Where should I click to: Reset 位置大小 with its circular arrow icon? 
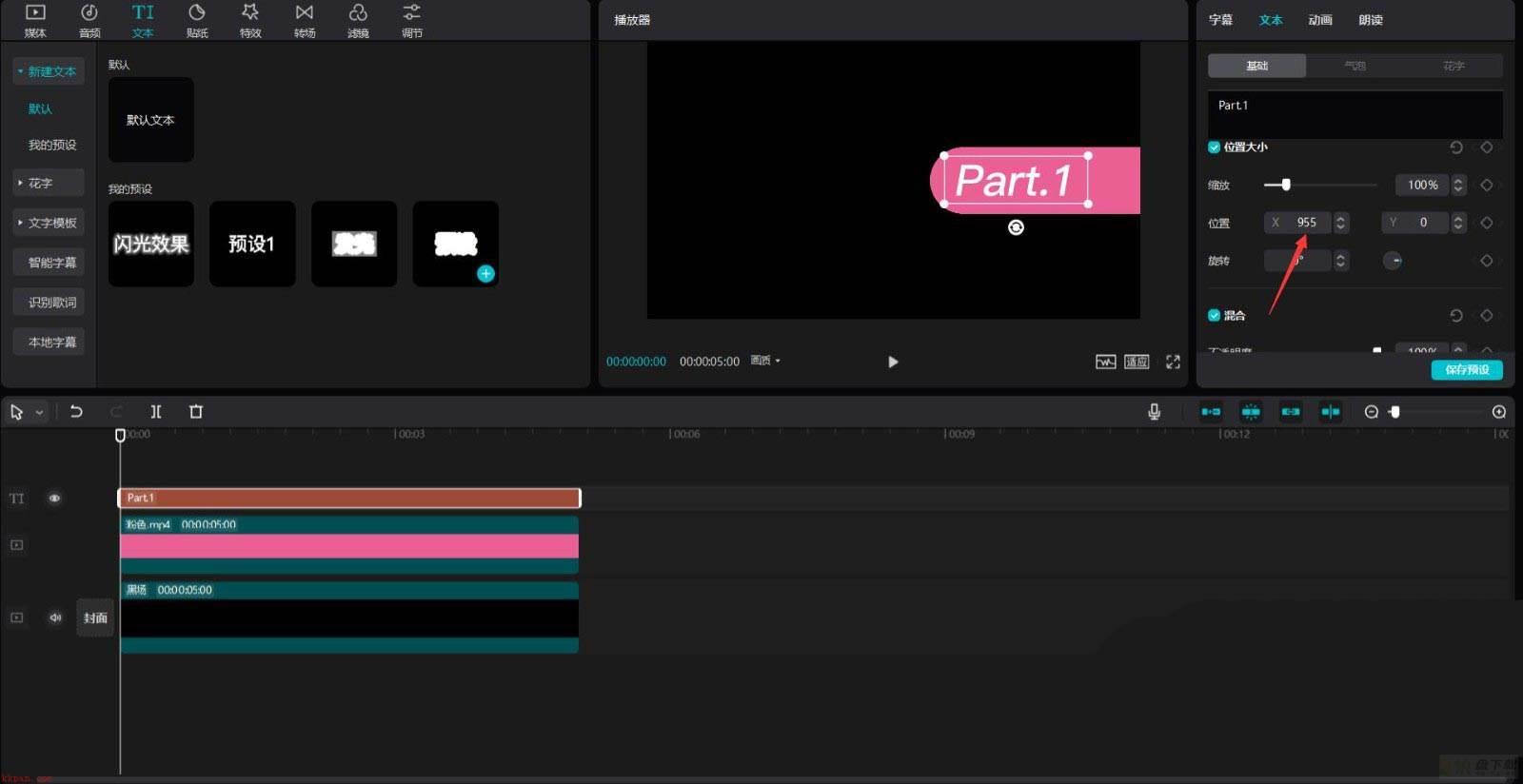coord(1456,147)
